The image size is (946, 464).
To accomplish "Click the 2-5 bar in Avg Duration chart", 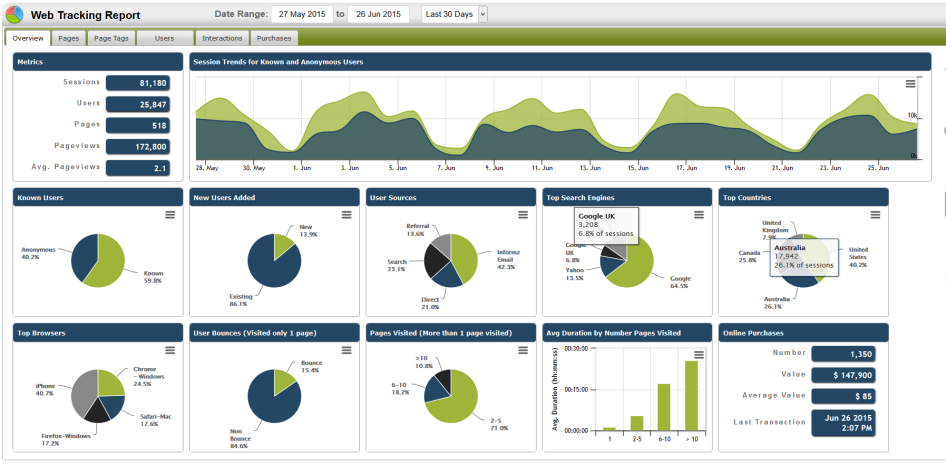I will [637, 423].
